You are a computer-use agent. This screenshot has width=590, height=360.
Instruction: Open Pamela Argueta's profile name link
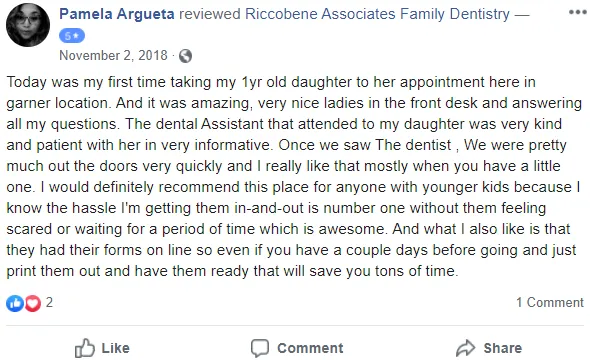pyautogui.click(x=117, y=14)
